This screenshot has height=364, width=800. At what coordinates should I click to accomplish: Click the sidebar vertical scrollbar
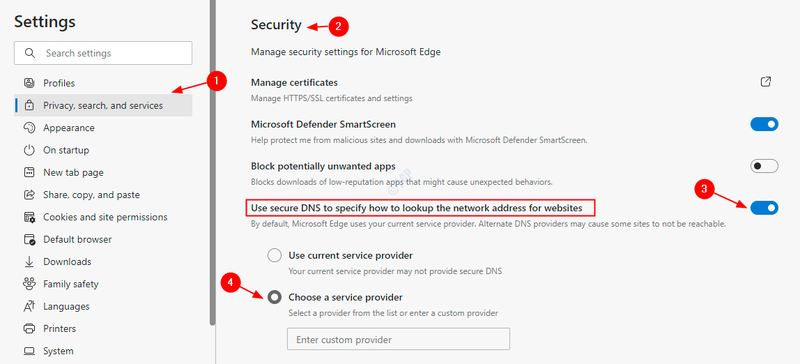[x=213, y=162]
